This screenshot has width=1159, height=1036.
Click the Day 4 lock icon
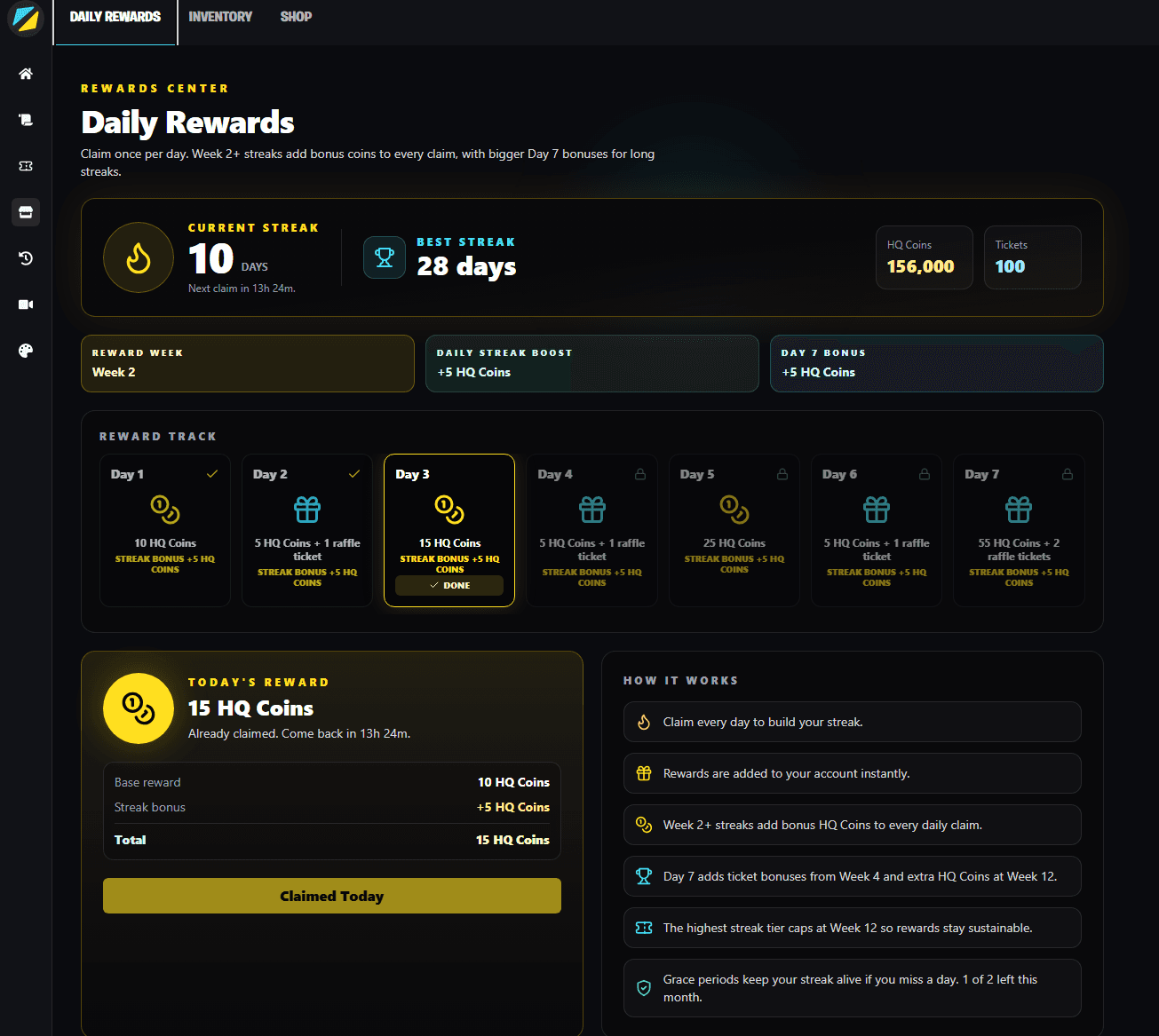point(640,474)
